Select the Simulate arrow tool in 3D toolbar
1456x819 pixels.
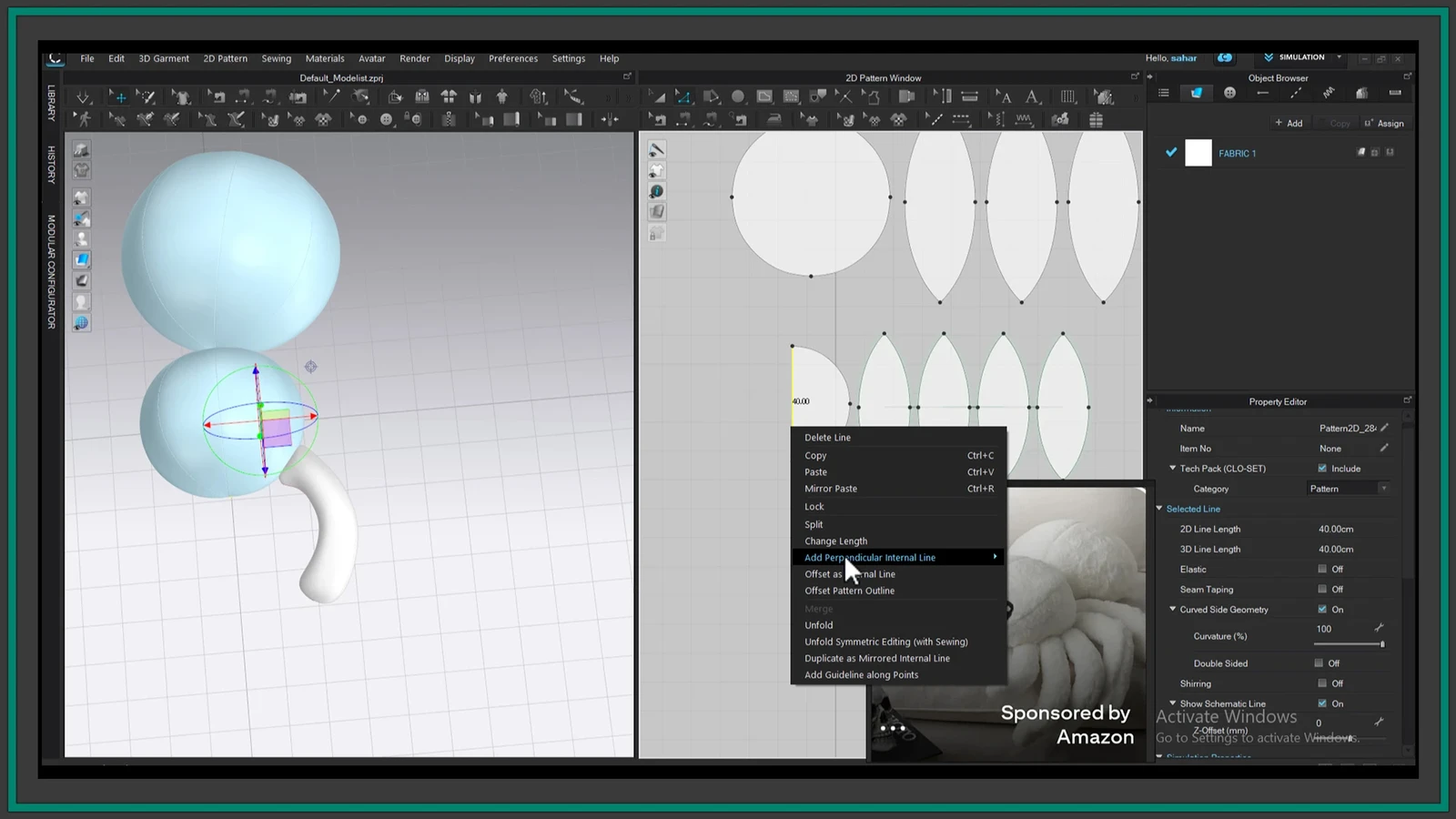click(83, 96)
